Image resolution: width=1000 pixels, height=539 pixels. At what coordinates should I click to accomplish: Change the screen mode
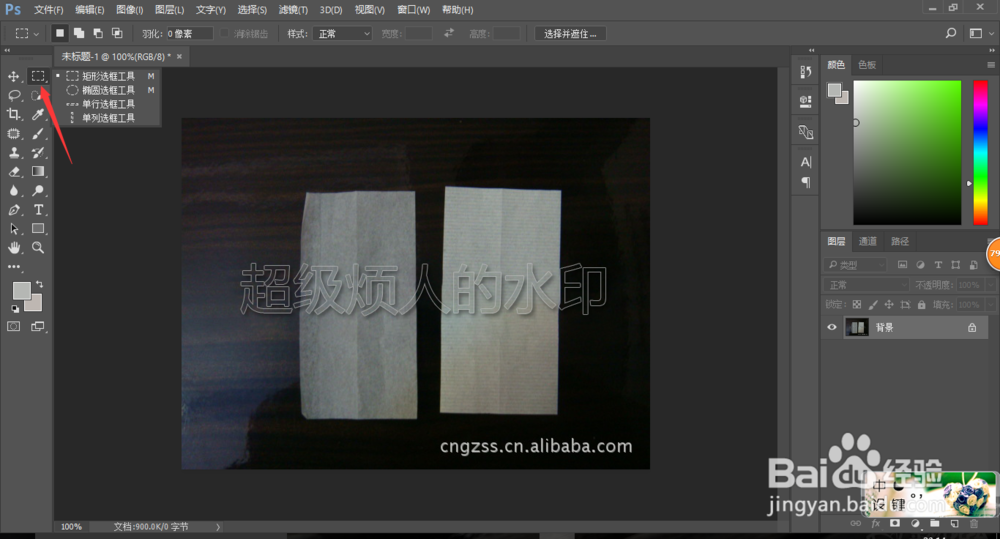tap(38, 327)
